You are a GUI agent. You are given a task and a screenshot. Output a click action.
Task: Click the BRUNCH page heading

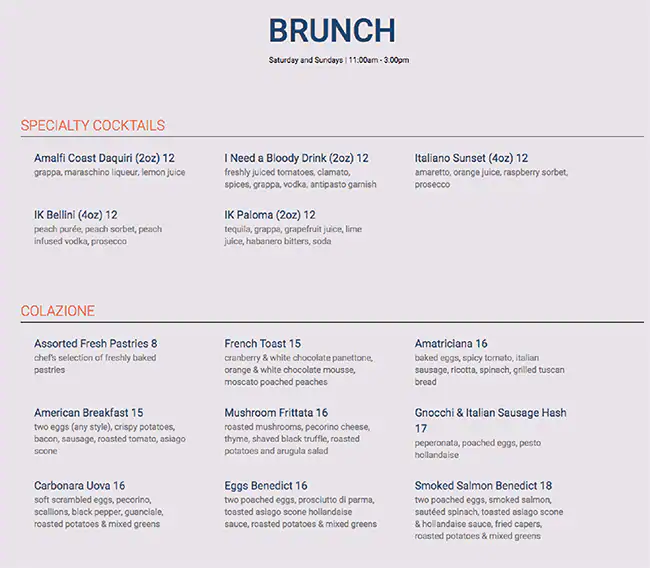coord(332,31)
